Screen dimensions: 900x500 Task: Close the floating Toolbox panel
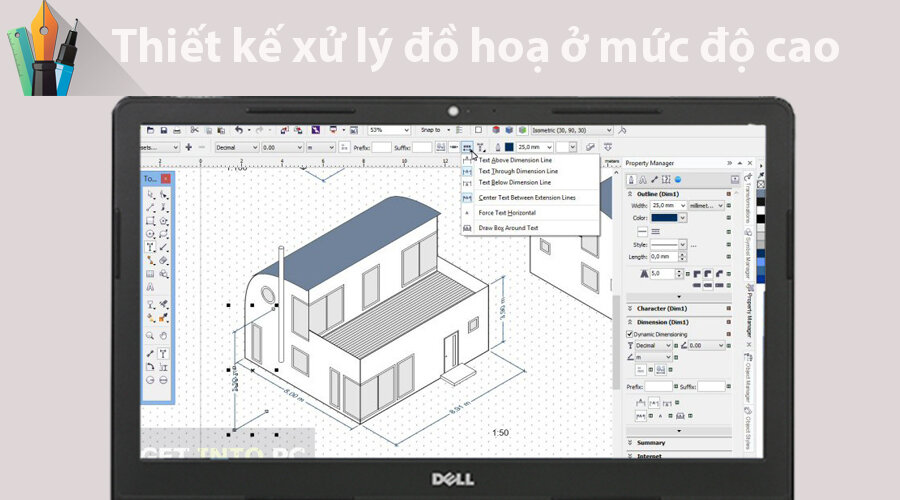point(166,179)
